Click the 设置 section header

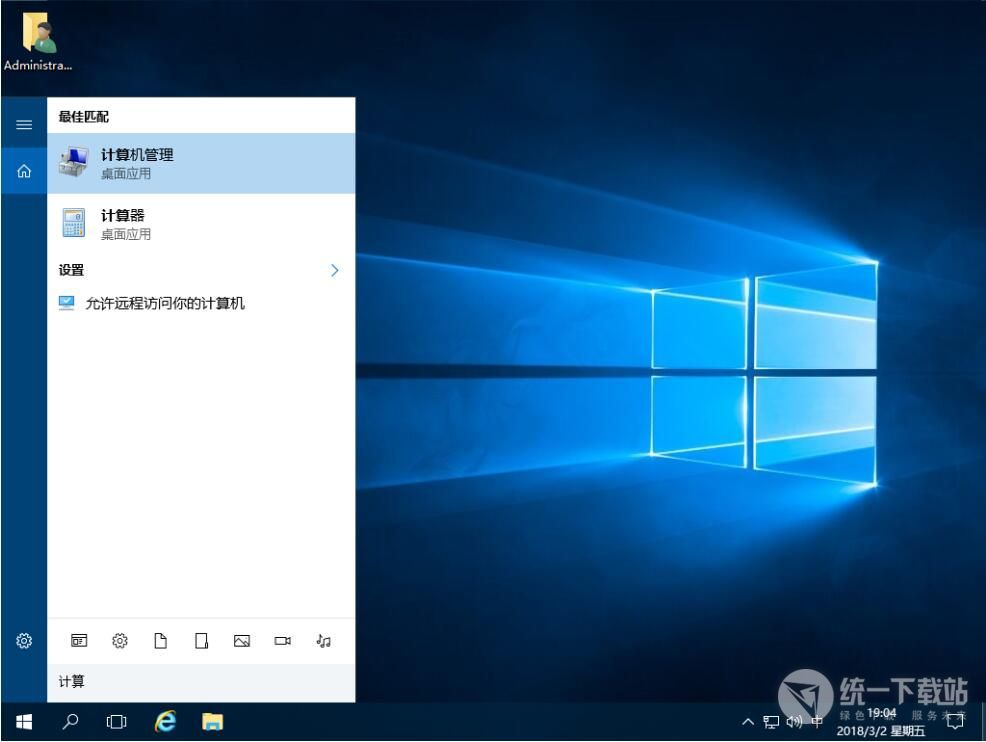[71, 270]
